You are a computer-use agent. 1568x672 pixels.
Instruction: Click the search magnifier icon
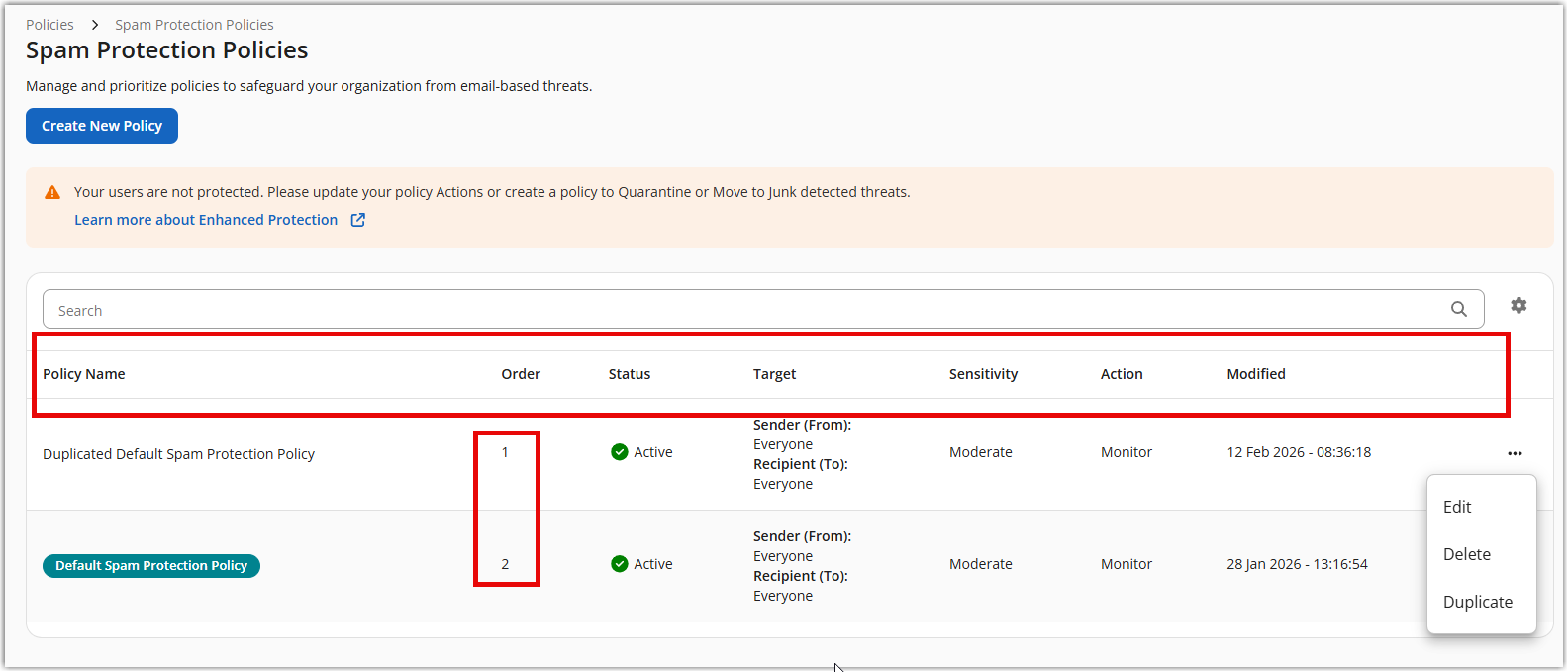1458,309
